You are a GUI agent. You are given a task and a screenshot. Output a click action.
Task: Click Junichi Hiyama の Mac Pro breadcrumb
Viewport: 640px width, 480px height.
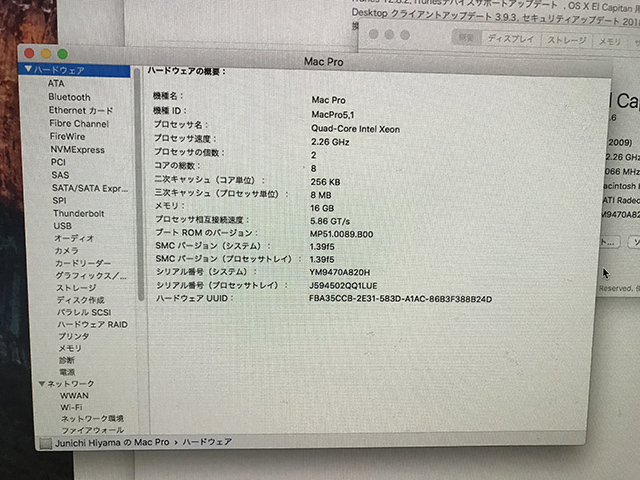tap(112, 443)
